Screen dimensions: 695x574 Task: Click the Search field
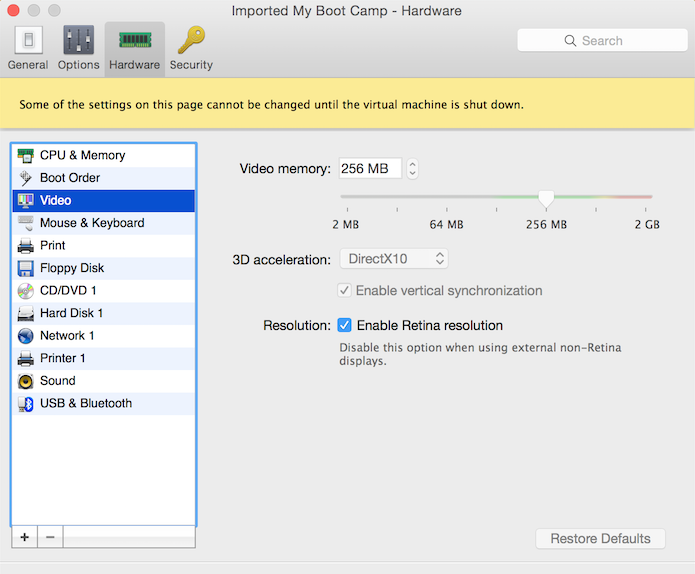pos(602,40)
